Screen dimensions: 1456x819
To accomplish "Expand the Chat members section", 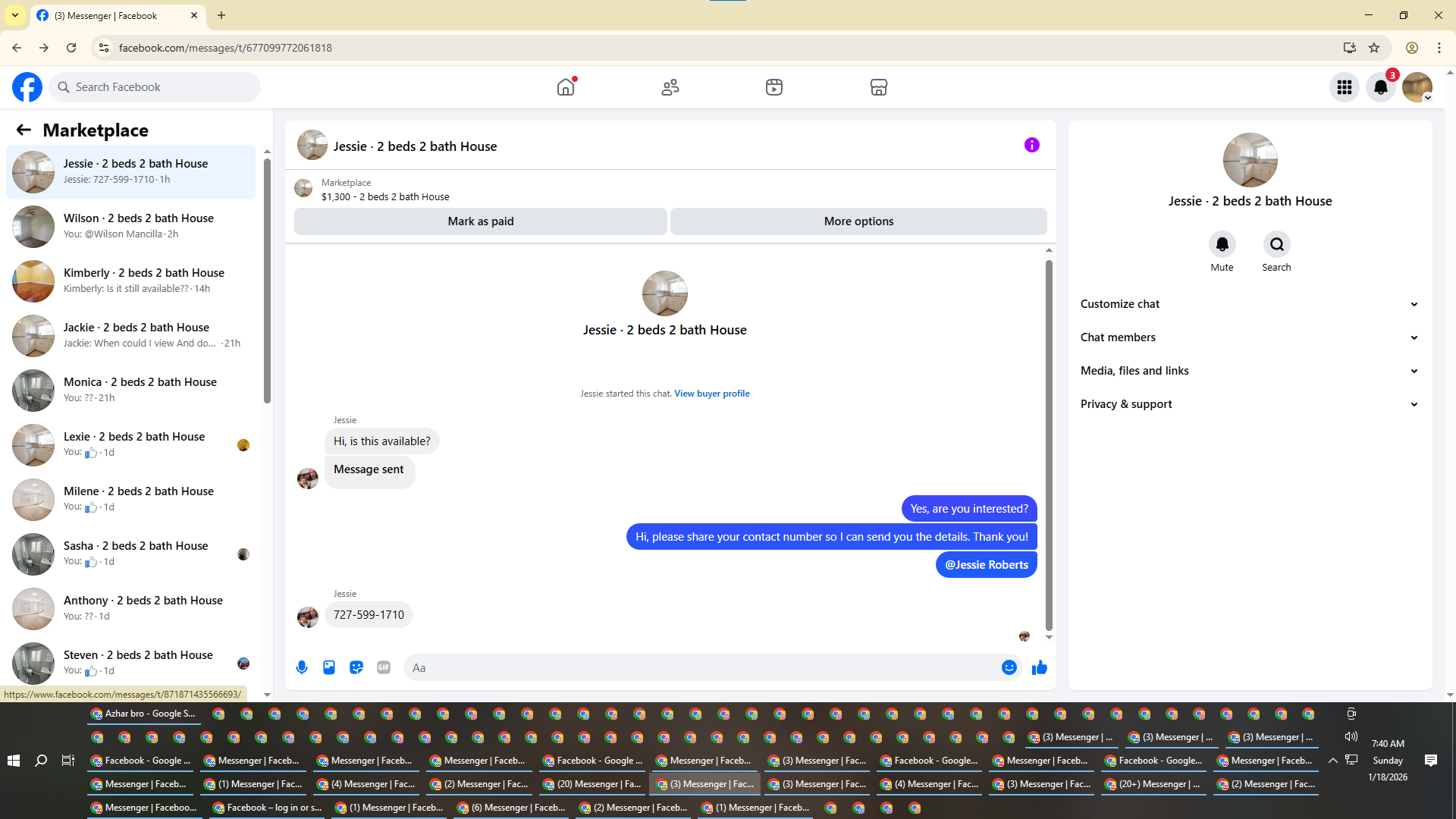I will click(1249, 337).
